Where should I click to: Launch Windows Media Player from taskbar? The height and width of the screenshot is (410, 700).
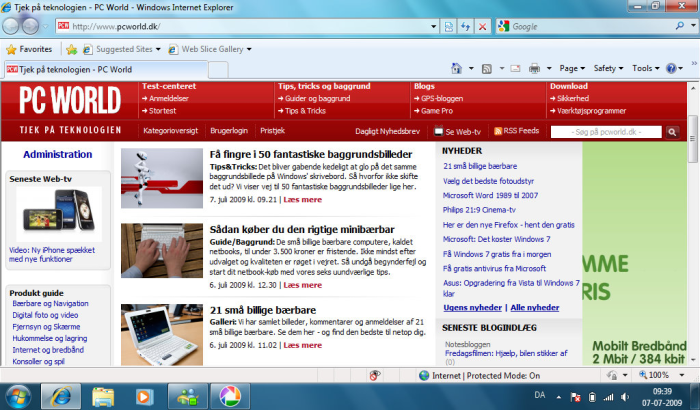click(x=144, y=397)
